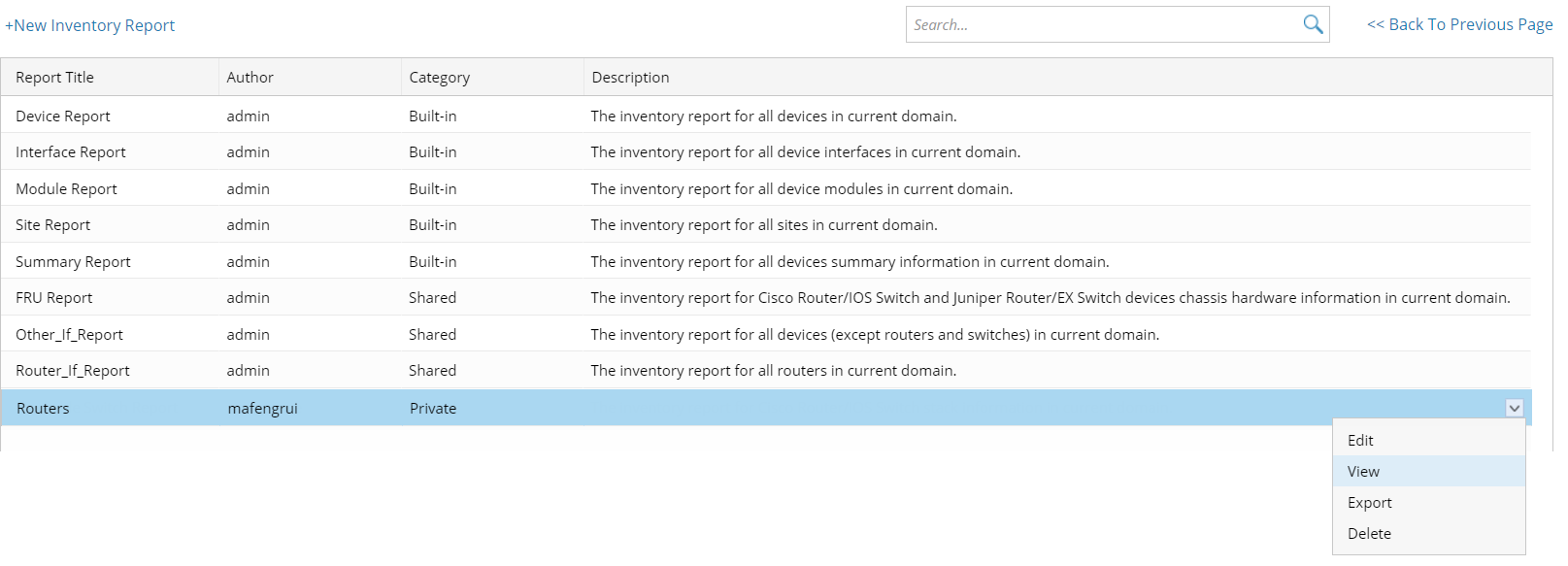
Task: Select the FRU Report row
Action: click(x=766, y=297)
